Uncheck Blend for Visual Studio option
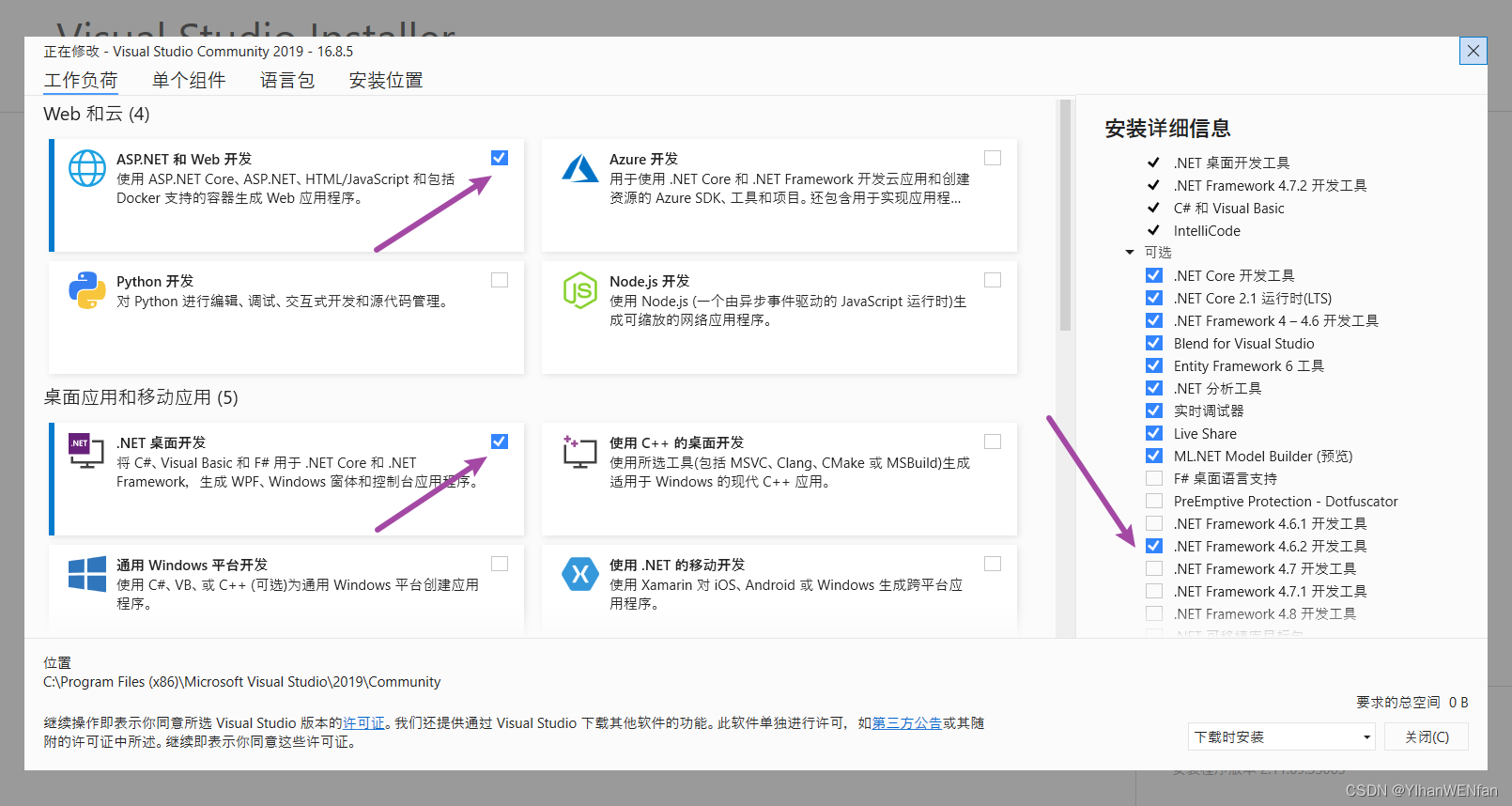Screen dimensions: 1512x806 click(1154, 343)
